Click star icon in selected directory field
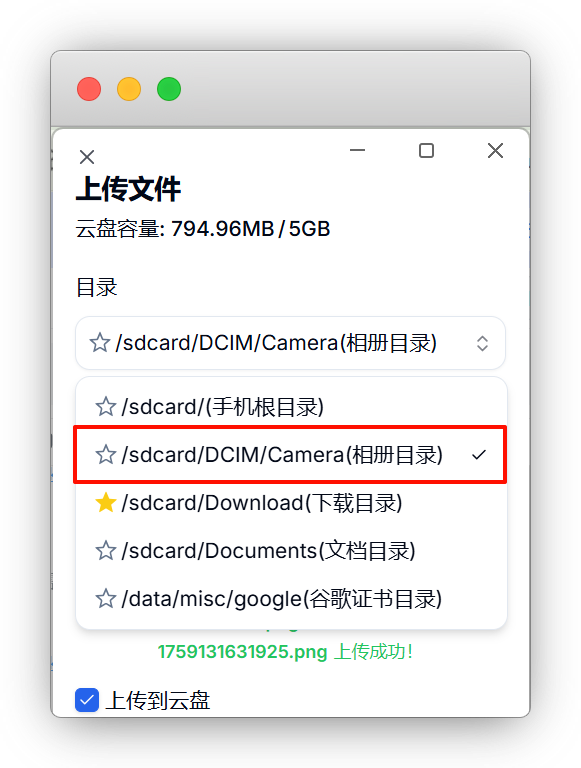 100,343
